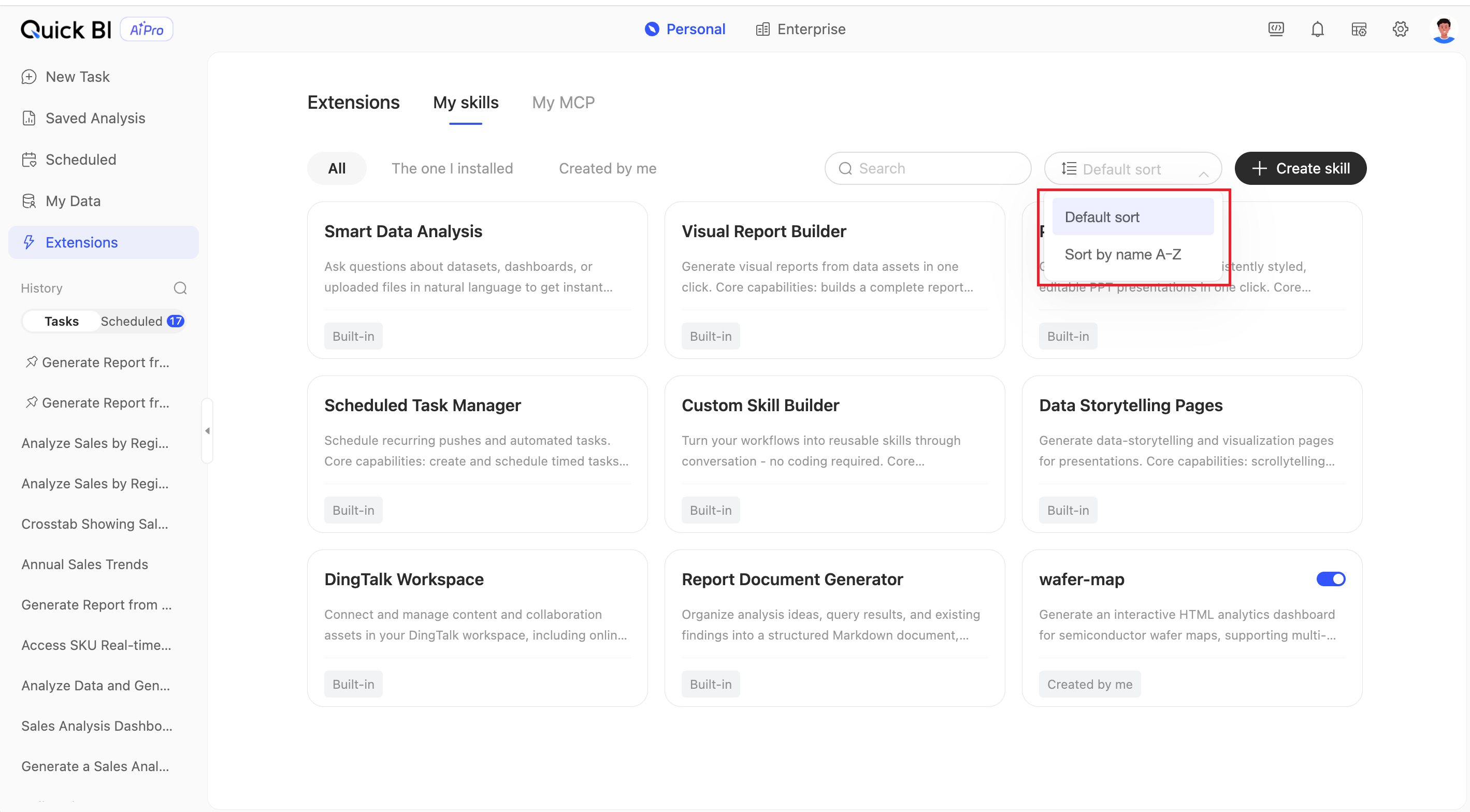This screenshot has height=812, width=1470.
Task: Click the Quick BI logo
Action: pos(66,29)
